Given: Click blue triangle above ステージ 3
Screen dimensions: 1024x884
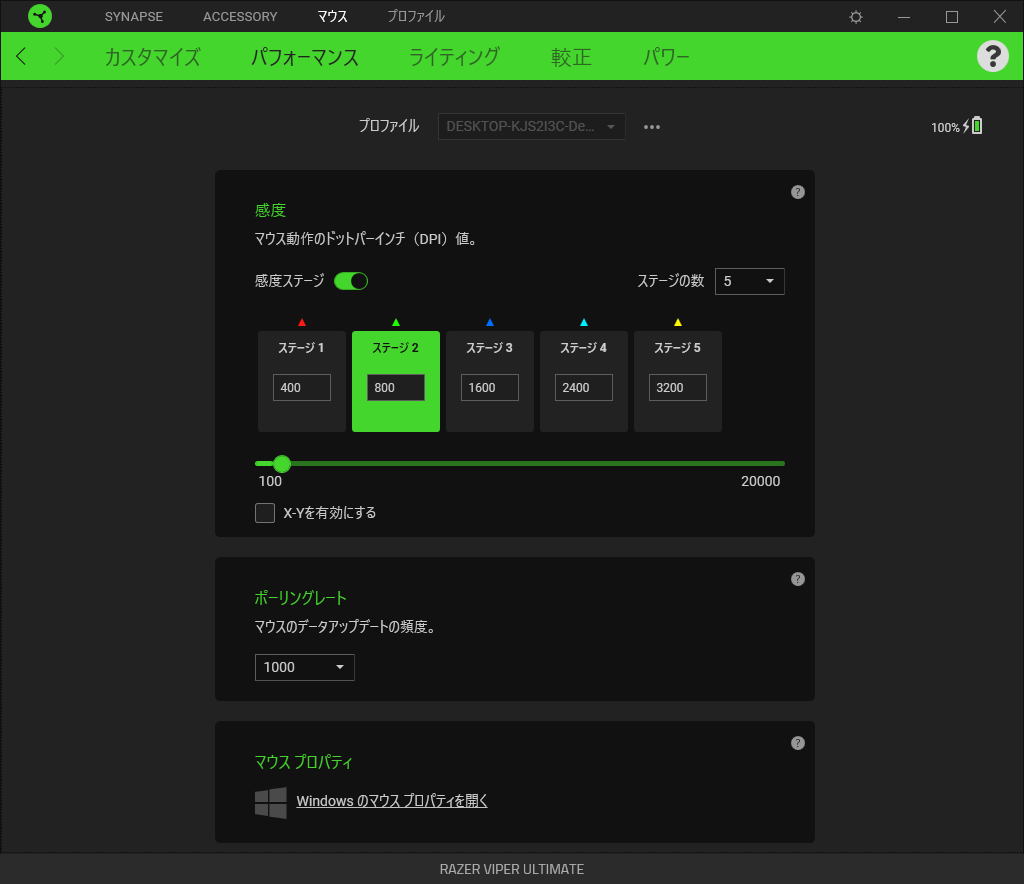Looking at the screenshot, I should (490, 322).
